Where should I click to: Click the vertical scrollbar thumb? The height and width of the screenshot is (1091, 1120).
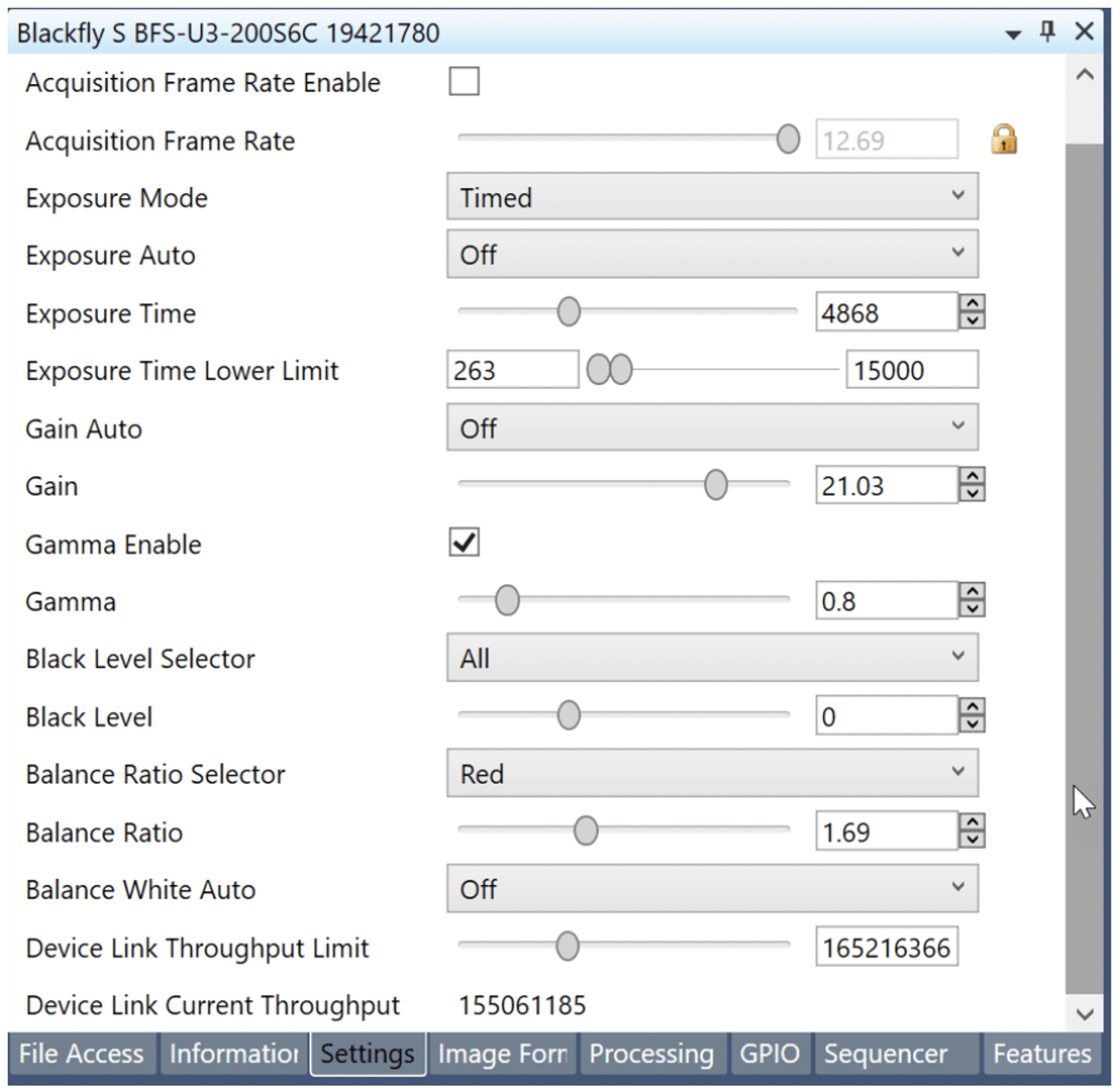(x=1085, y=569)
